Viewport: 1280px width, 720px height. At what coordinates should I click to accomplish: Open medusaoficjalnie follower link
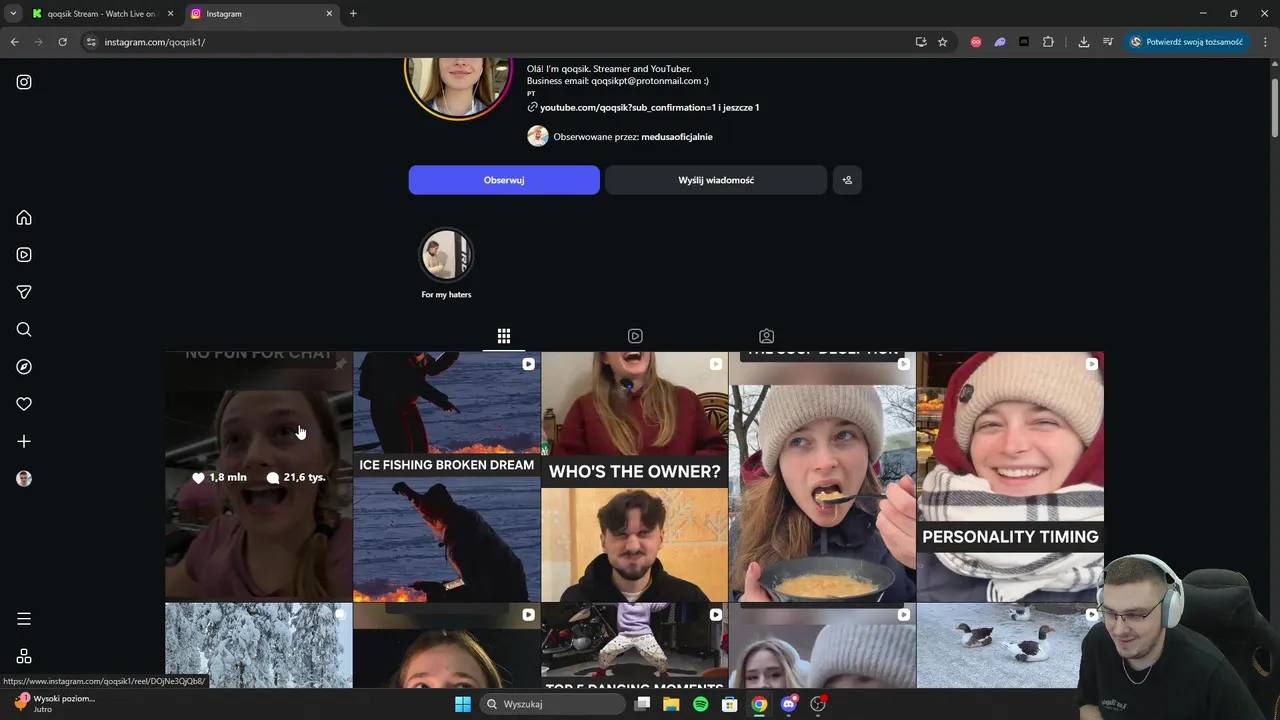pyautogui.click(x=677, y=137)
